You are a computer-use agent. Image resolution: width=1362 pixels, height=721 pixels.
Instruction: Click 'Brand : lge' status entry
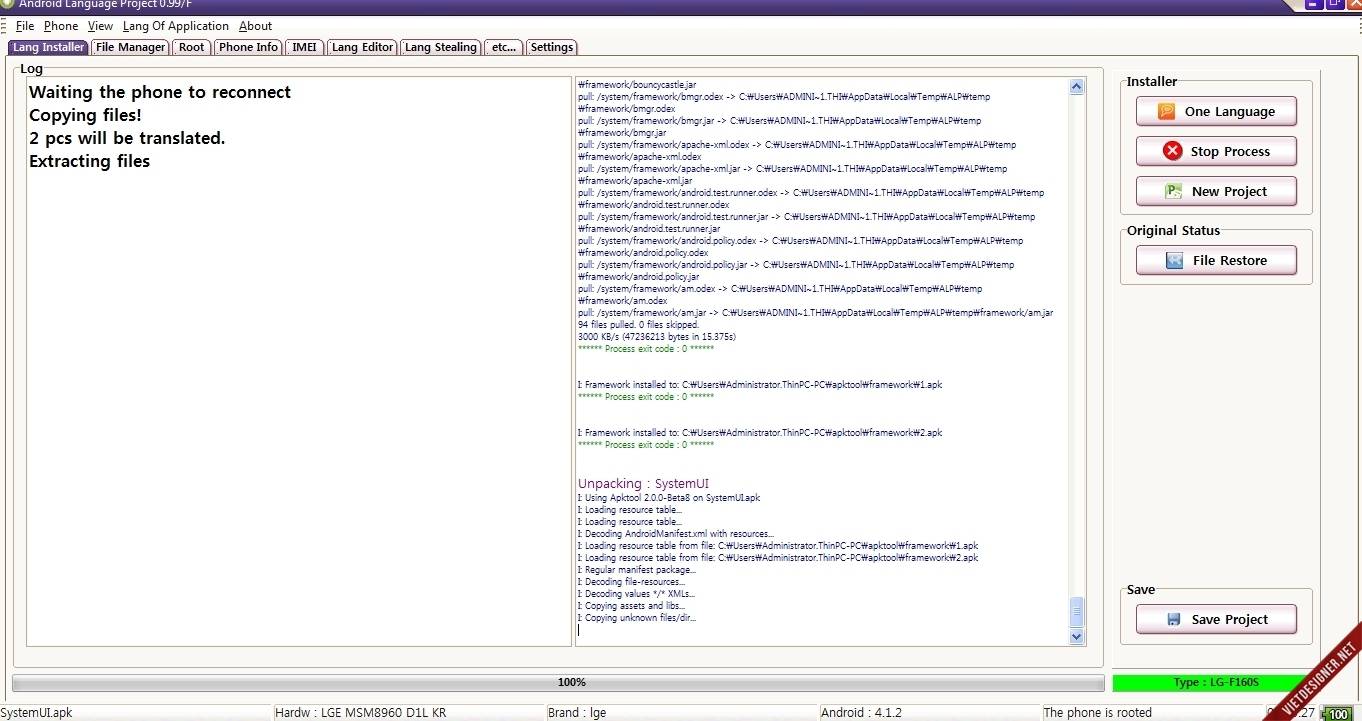577,713
